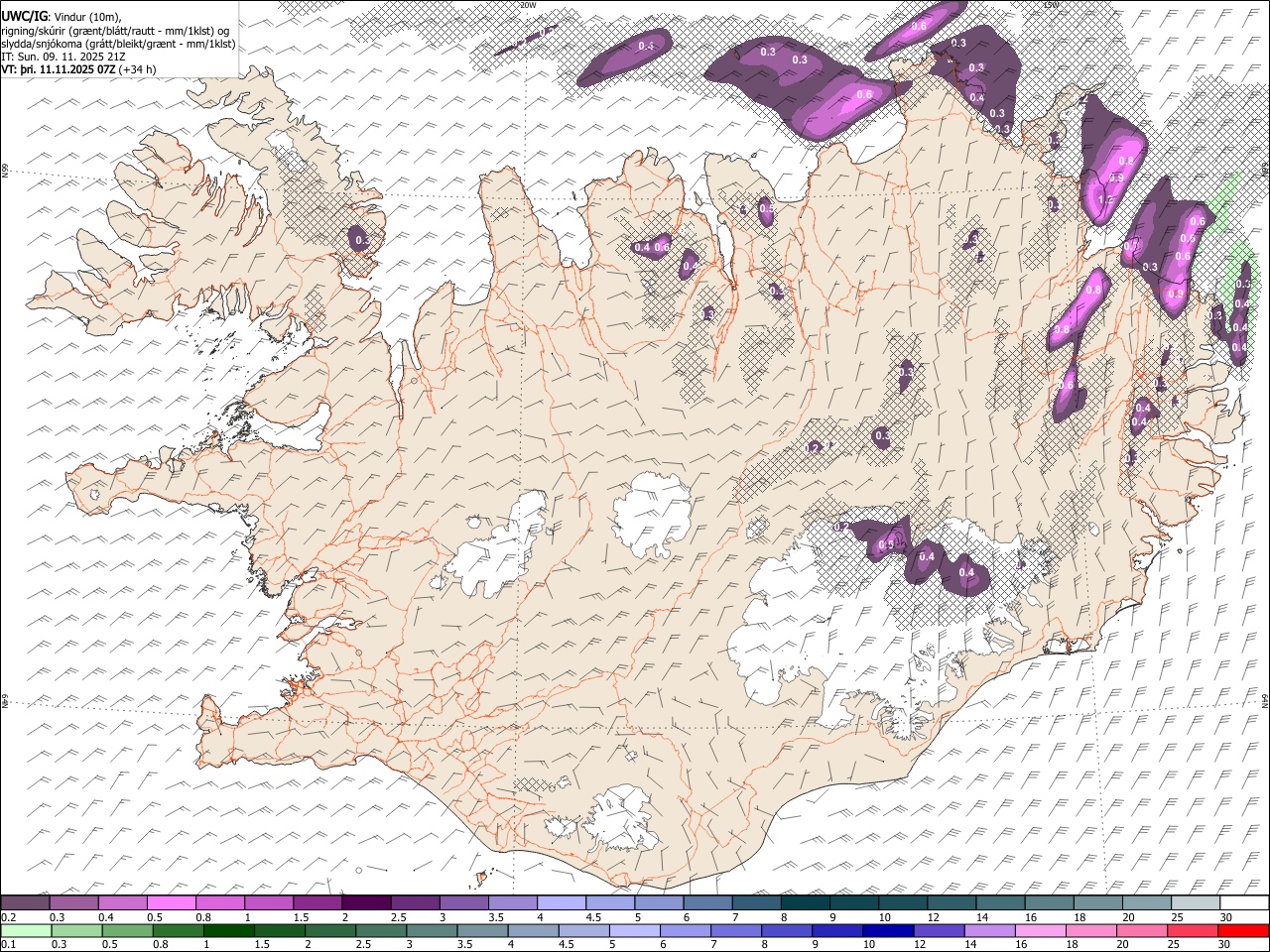1270x952 pixels.
Task: Click the 'VT: þri. 11.11.2025 07Z' valid-time text
Action: click(59, 69)
